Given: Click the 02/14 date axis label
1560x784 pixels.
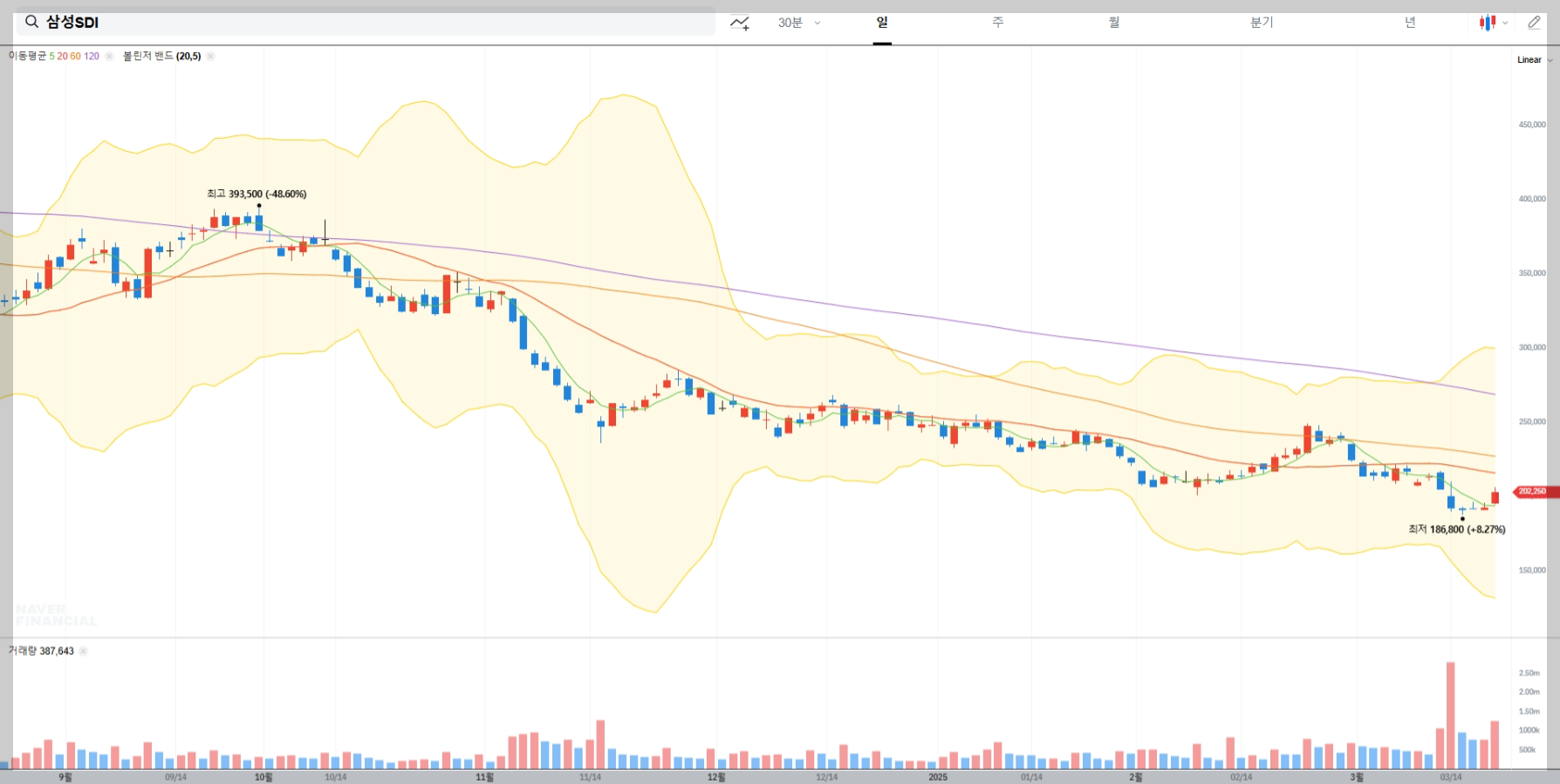Looking at the screenshot, I should [1241, 777].
